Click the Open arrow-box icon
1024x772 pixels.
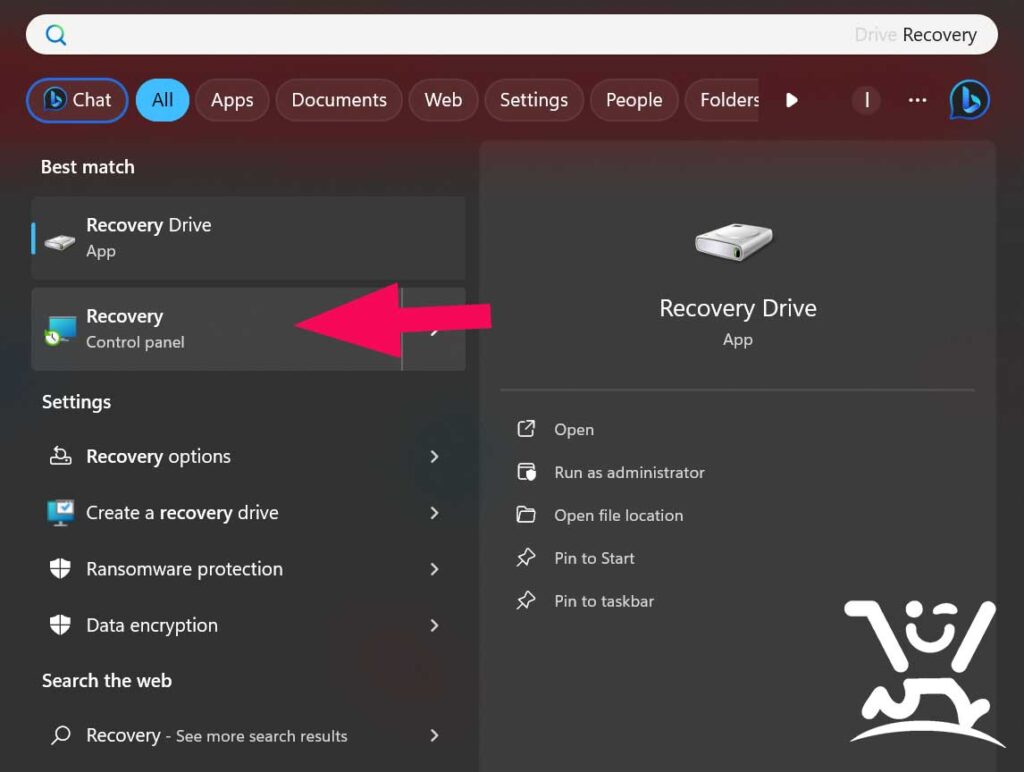tap(526, 428)
